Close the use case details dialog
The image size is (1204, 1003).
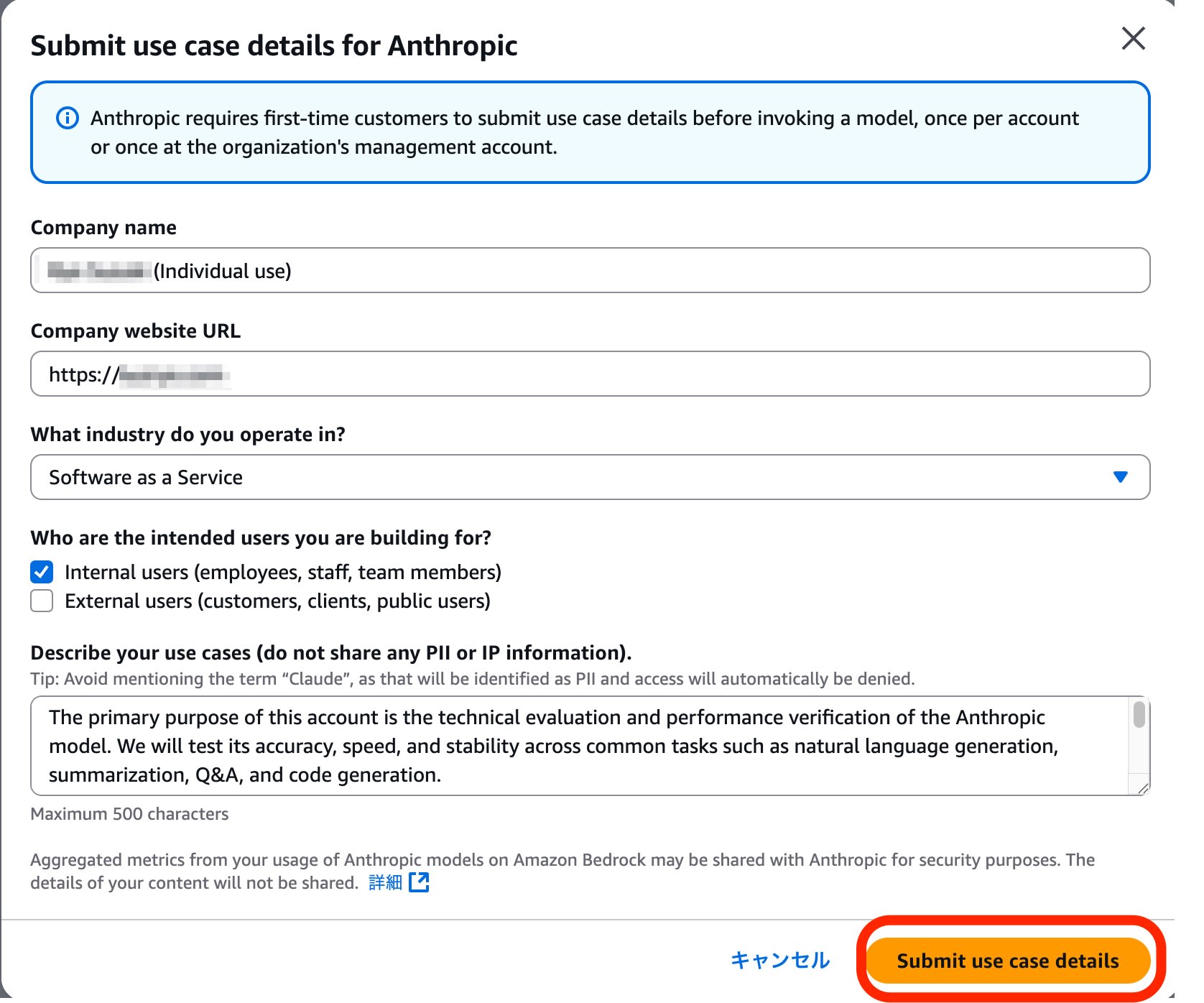[1133, 39]
